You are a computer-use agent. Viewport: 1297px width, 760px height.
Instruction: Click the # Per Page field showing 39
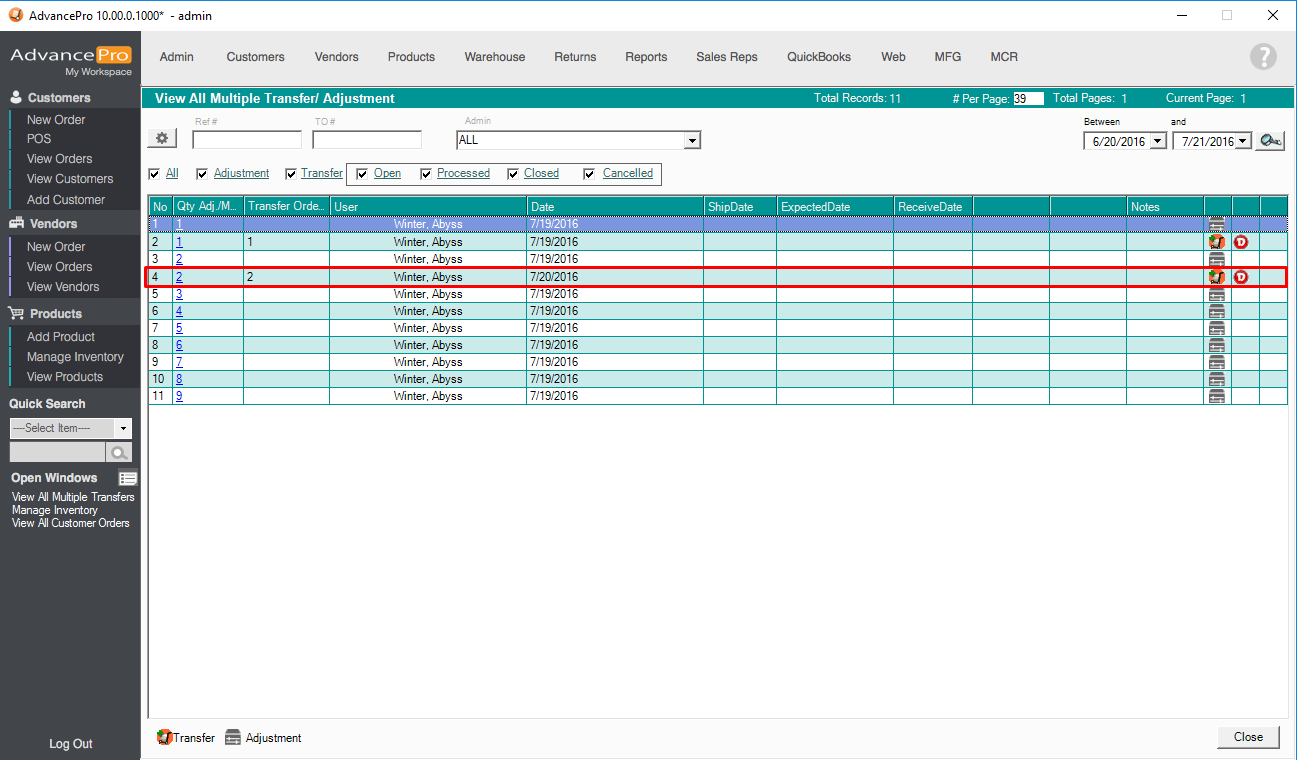pos(1028,98)
